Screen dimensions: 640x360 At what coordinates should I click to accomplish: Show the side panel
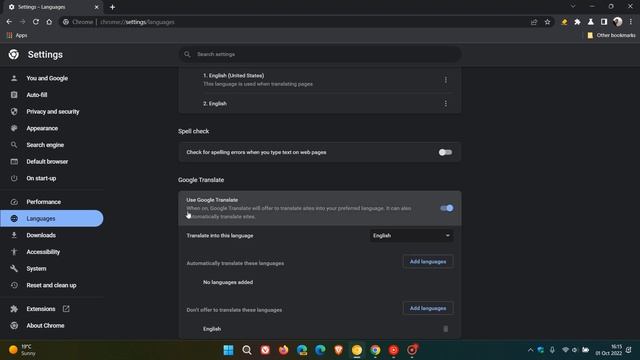[x=604, y=22]
